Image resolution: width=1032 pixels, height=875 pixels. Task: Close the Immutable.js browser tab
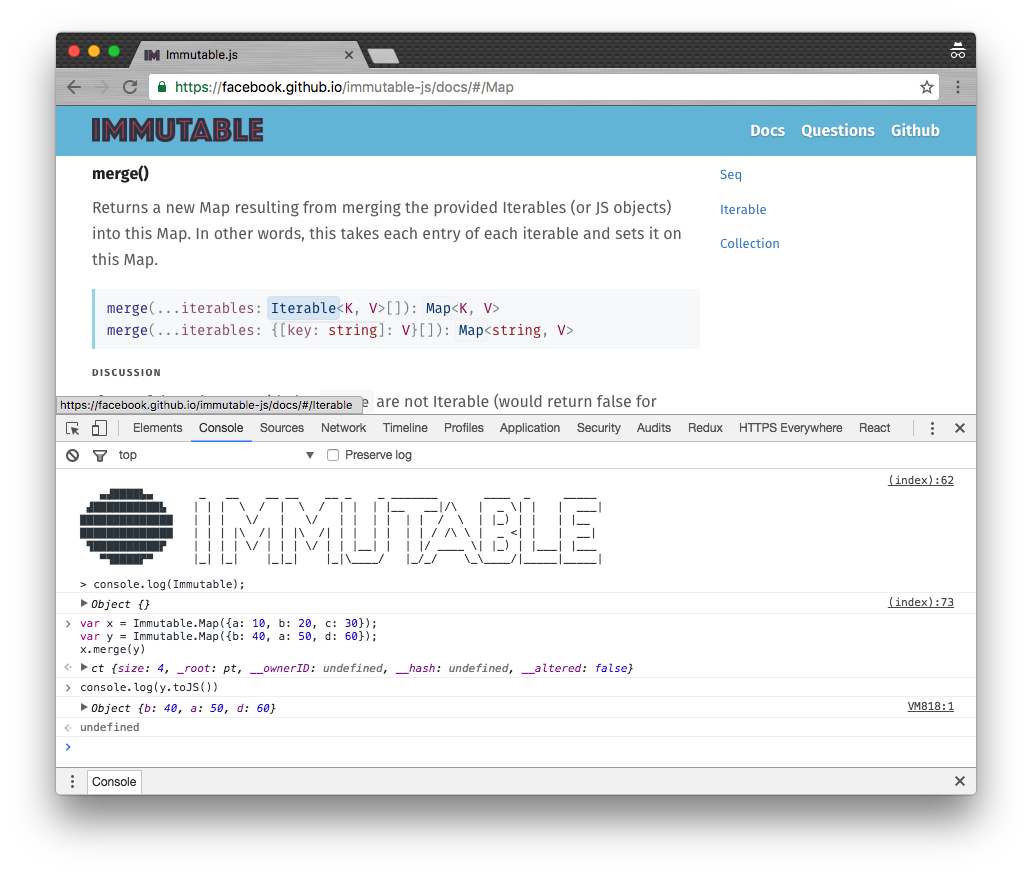point(349,55)
